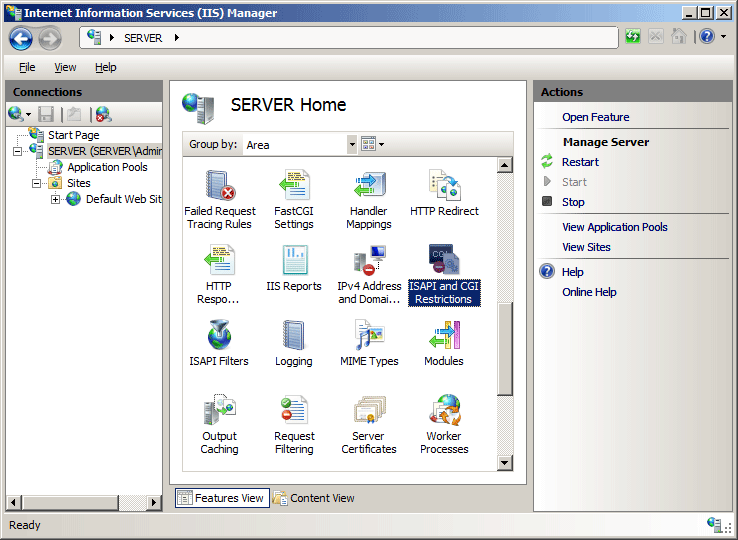The height and width of the screenshot is (540, 738).
Task: Click breadcrumb arrow after SERVER
Action: point(176,38)
